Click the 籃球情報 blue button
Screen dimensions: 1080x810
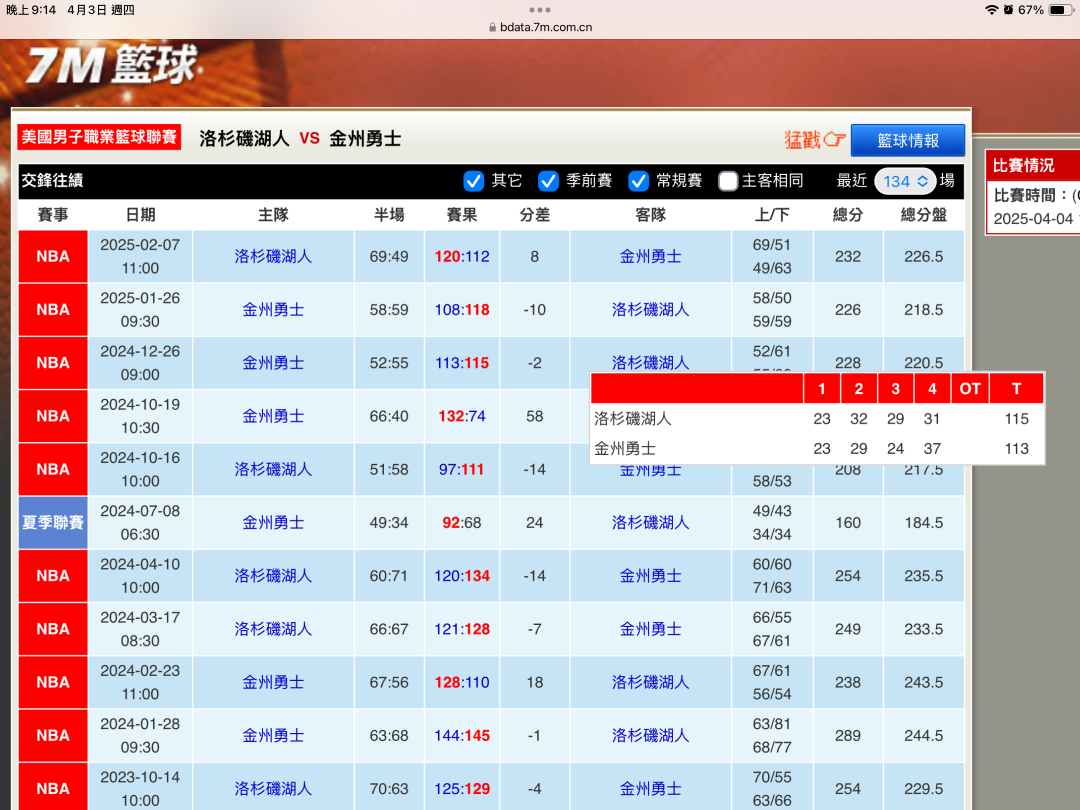click(x=907, y=141)
